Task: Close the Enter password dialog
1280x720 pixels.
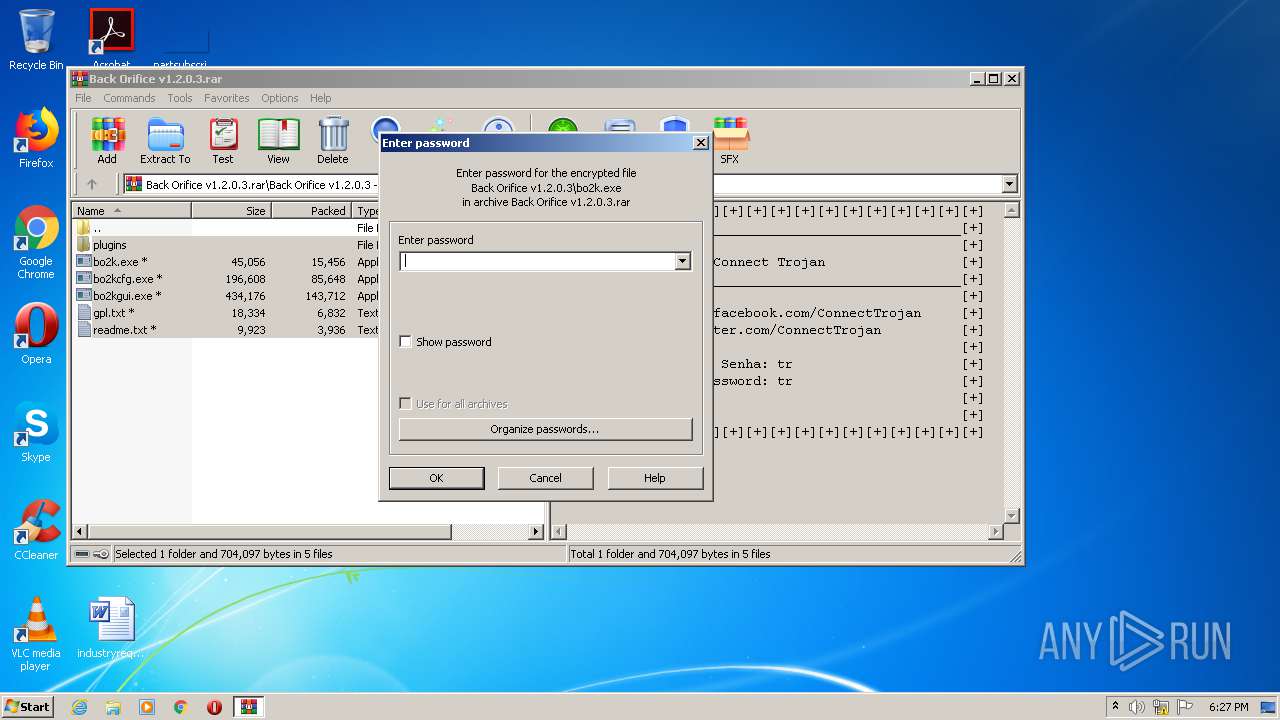Action: click(701, 143)
